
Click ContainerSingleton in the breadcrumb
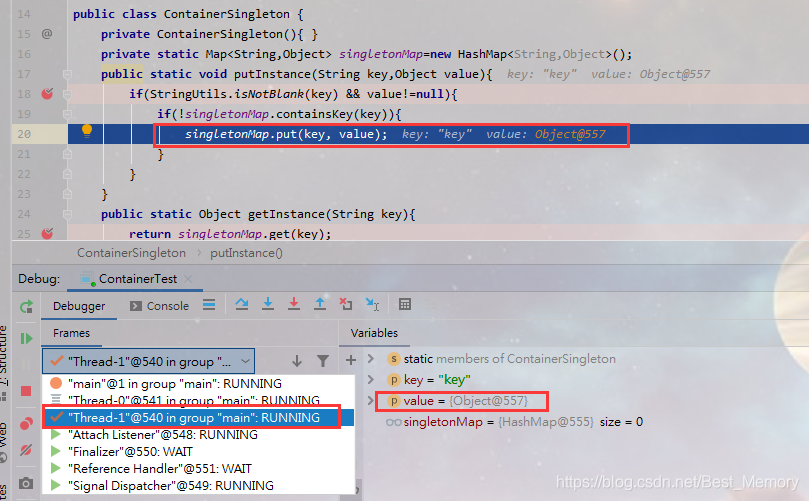pos(132,253)
